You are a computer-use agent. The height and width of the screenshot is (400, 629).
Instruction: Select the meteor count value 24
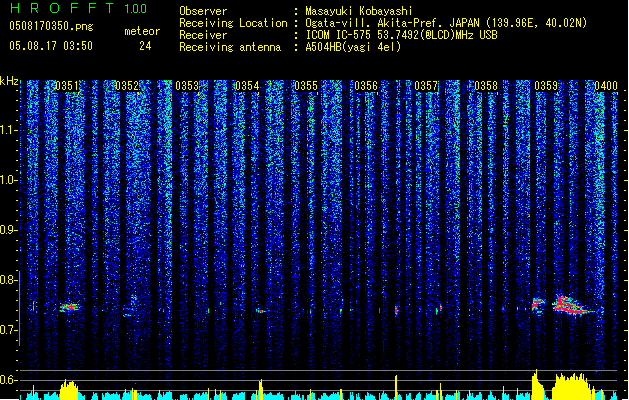tap(145, 46)
